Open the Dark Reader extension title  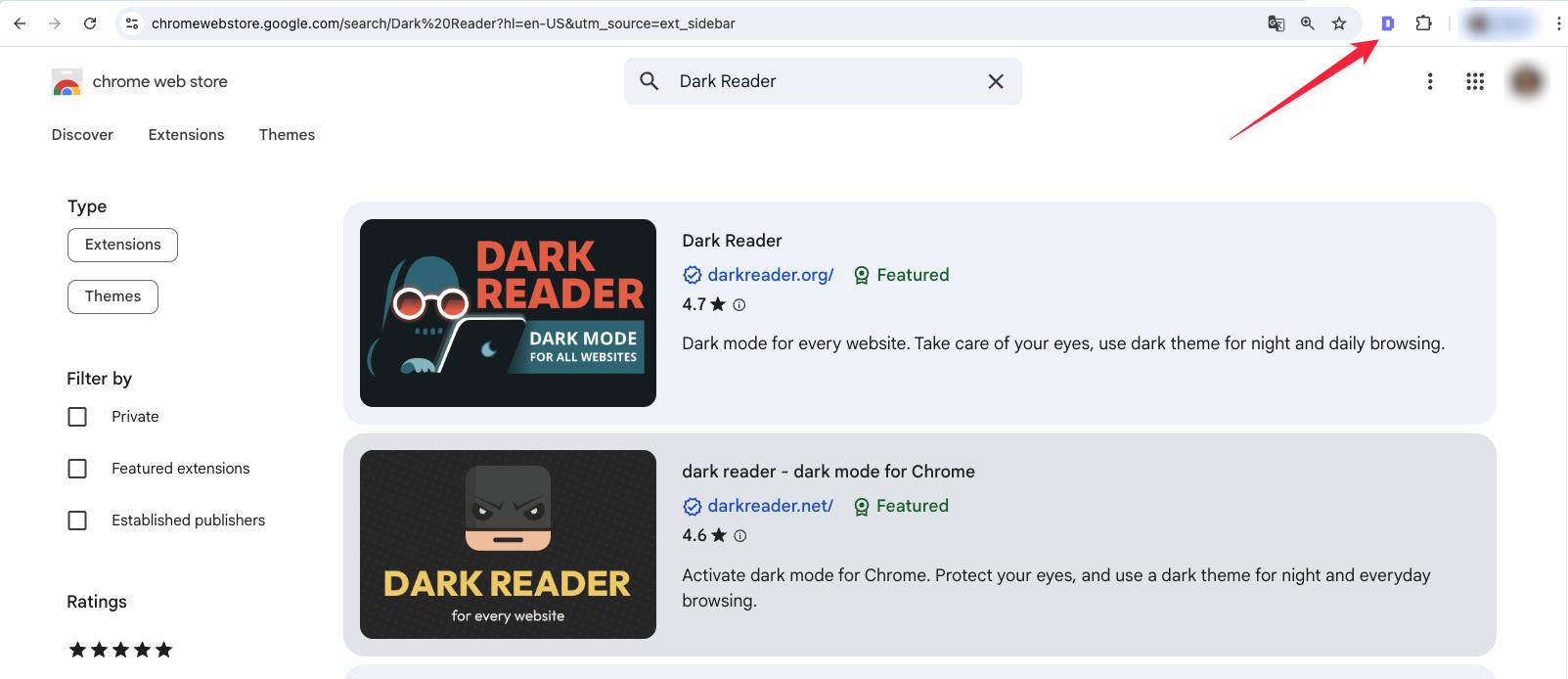click(732, 241)
